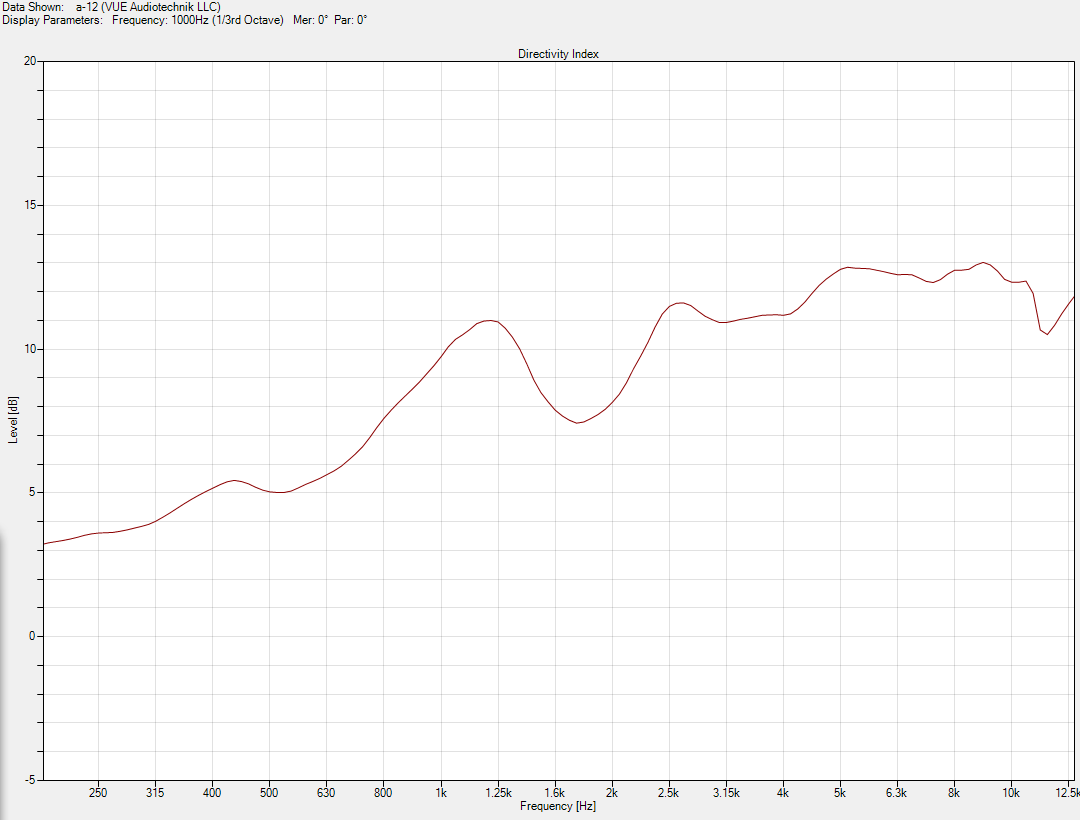Click the 5k frequency axis label
This screenshot has height=820, width=1080.
840,792
